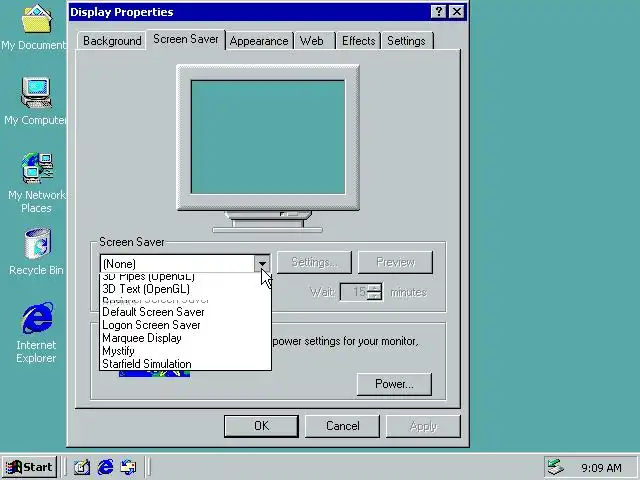Click the Preview button
Screen dimensions: 640x480
[395, 262]
